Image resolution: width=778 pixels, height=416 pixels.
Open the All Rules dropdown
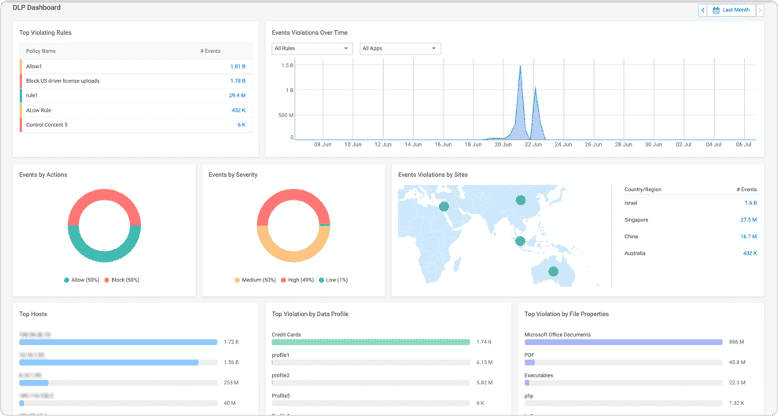(x=312, y=49)
